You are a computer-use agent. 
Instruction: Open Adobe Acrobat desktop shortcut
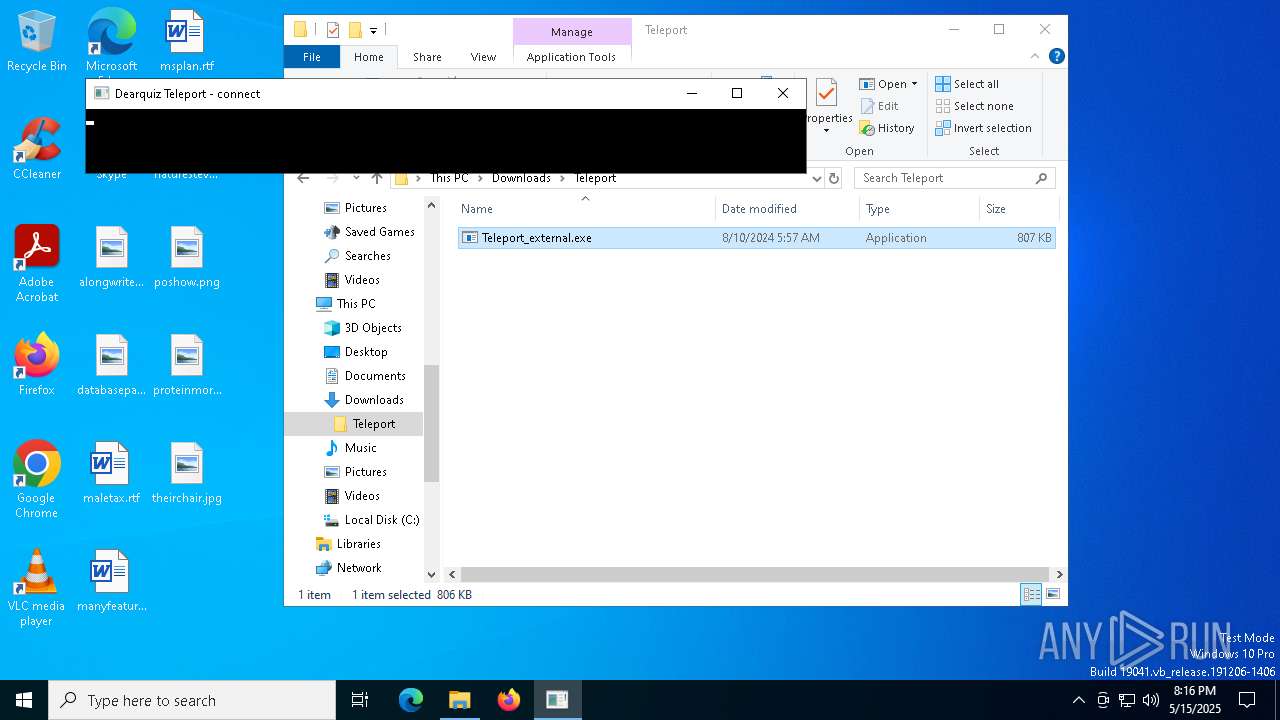tap(37, 263)
